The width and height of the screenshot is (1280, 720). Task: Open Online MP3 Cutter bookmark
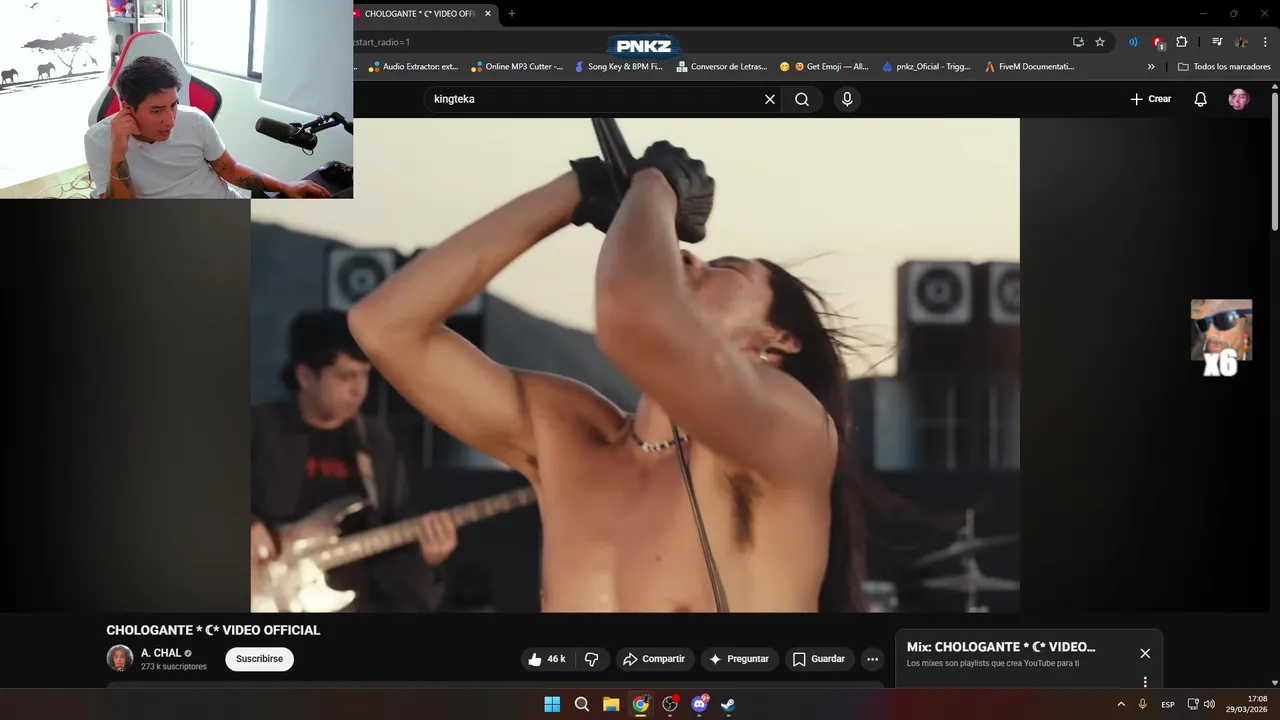point(517,67)
